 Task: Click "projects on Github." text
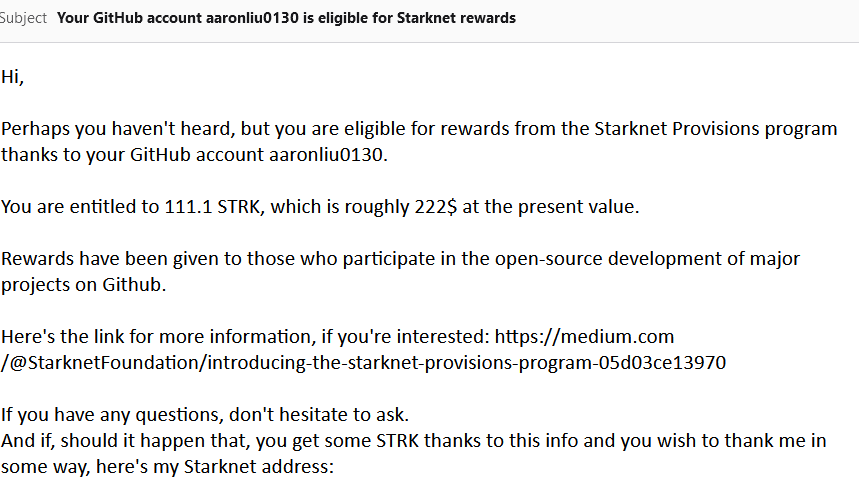coord(83,285)
